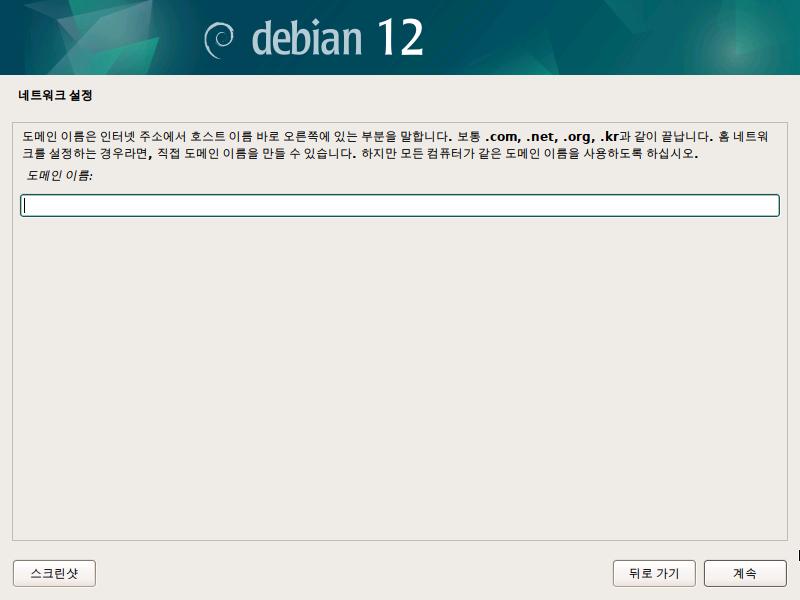Click the bold .net text in the description

[542, 137]
